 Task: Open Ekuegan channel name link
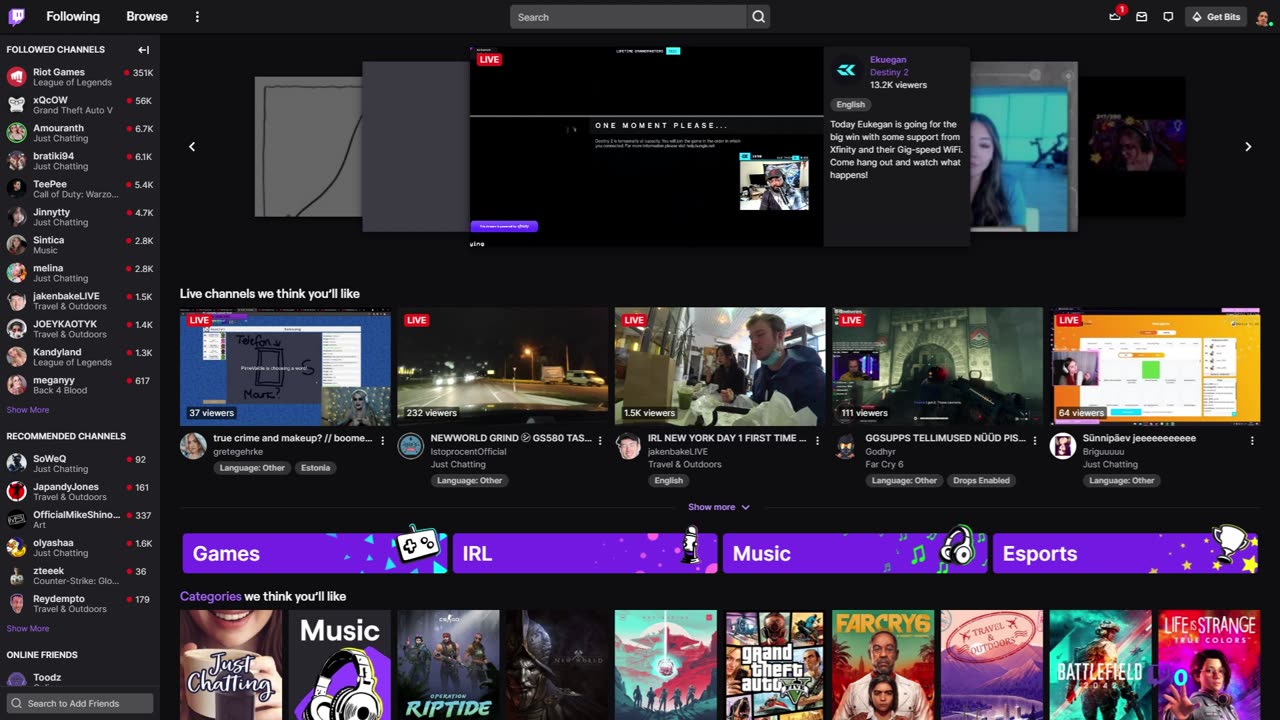[x=889, y=60]
